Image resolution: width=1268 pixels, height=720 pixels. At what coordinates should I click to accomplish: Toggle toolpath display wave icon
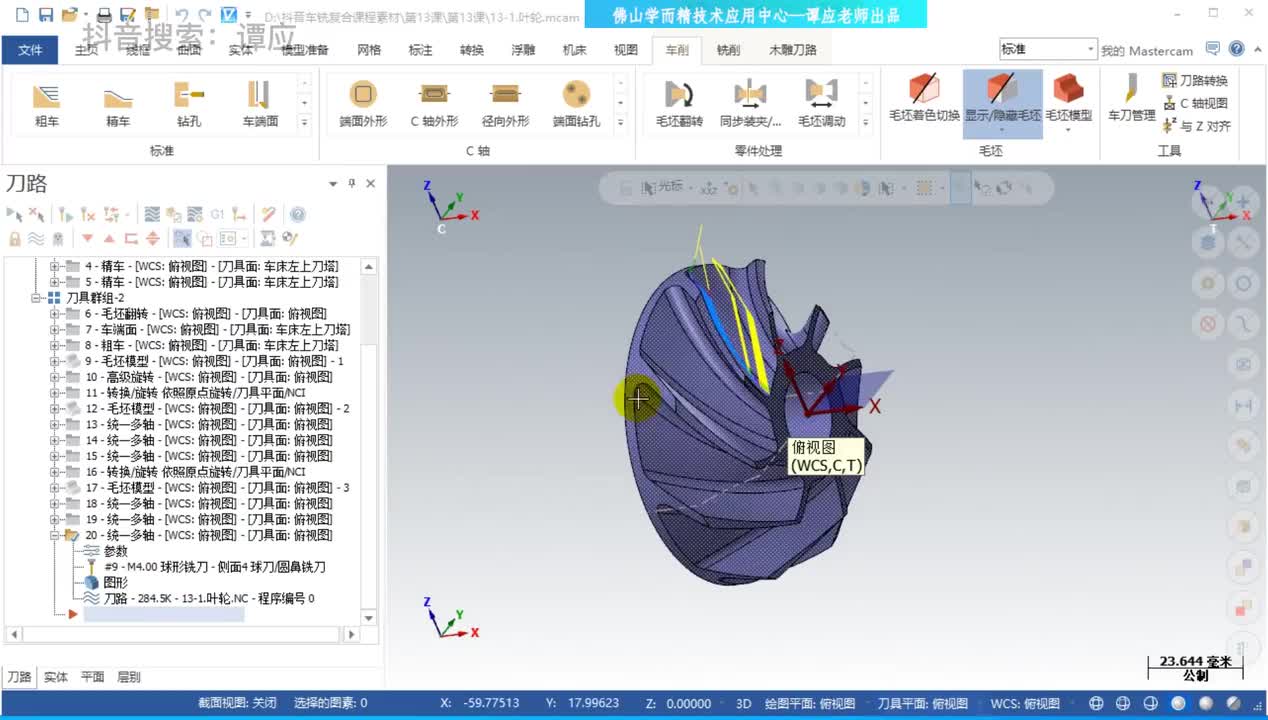pos(36,238)
